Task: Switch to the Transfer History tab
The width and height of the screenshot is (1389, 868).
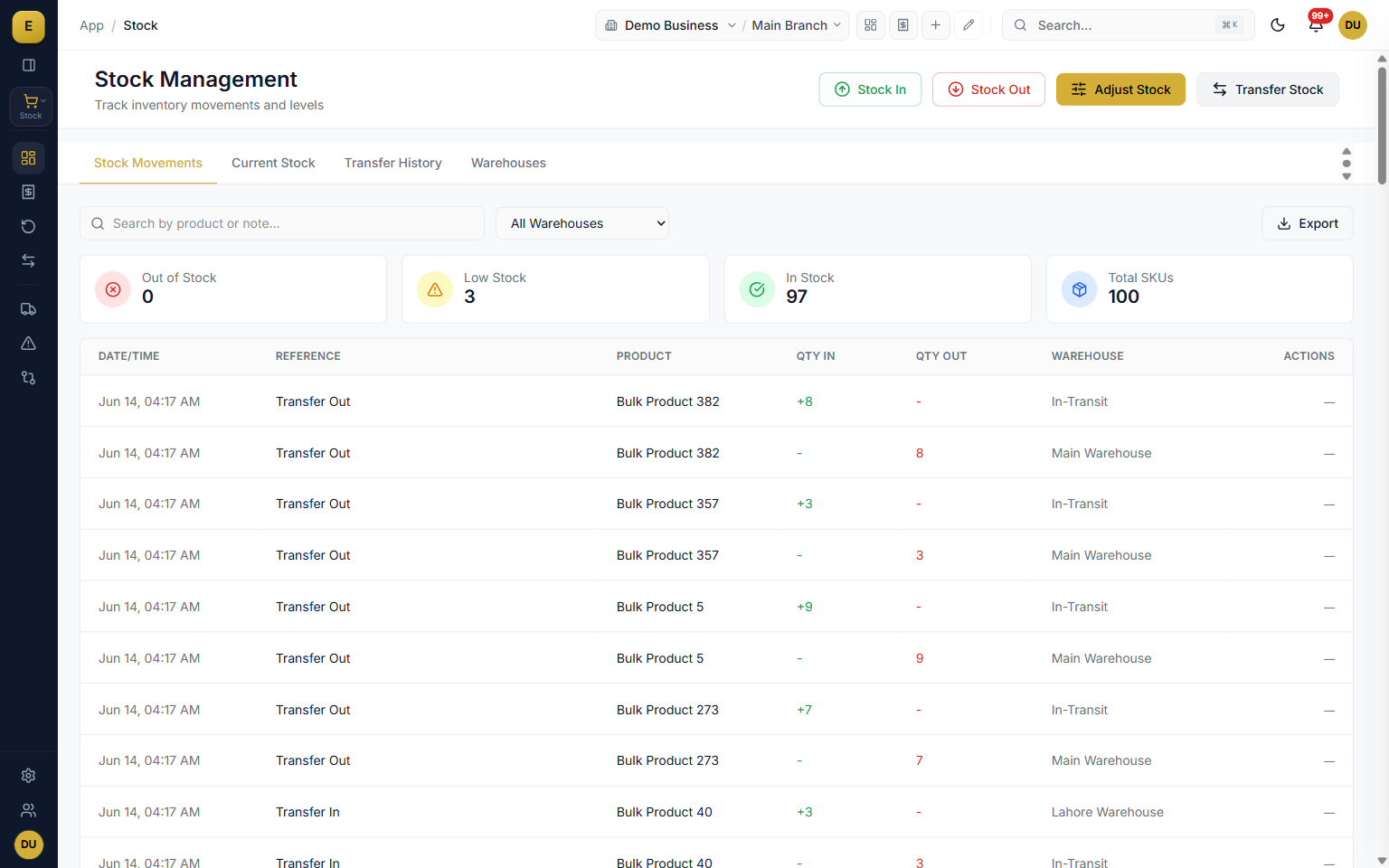Action: [393, 163]
